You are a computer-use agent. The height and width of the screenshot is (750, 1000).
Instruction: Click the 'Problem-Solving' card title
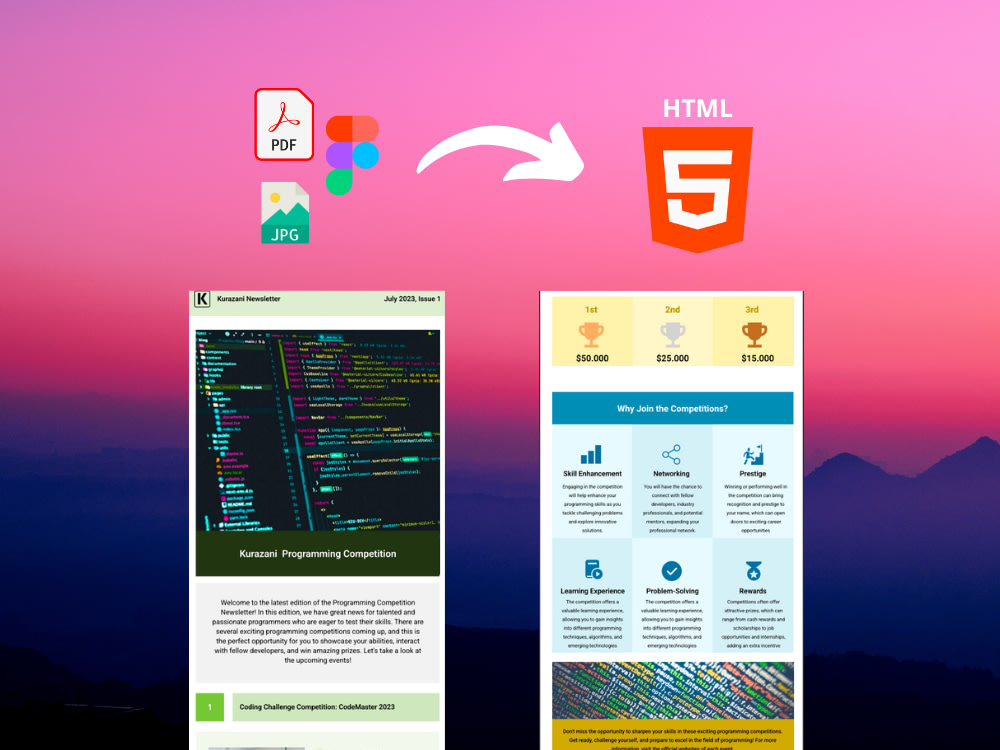point(672,591)
